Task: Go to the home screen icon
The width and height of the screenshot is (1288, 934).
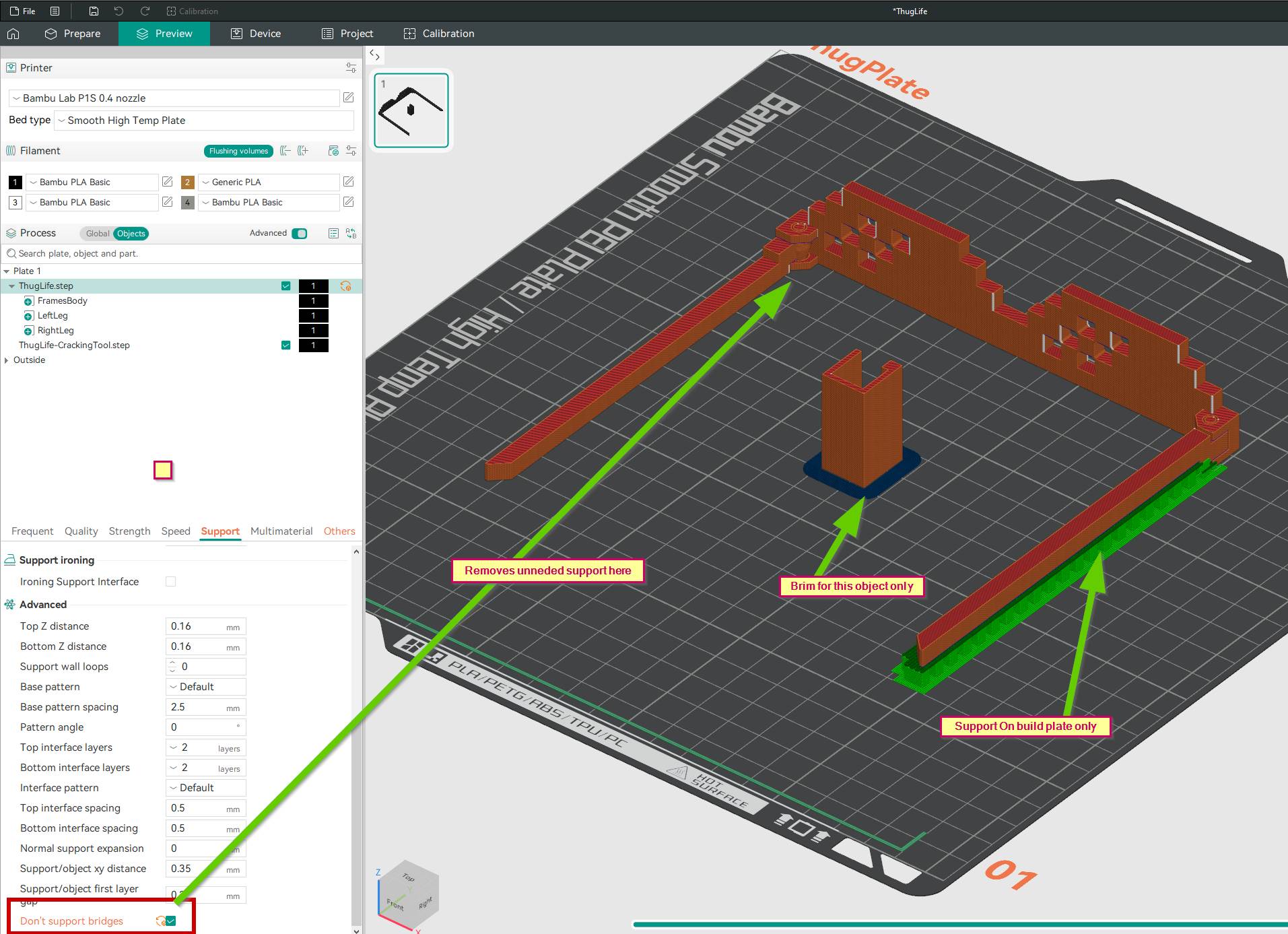Action: coord(13,34)
